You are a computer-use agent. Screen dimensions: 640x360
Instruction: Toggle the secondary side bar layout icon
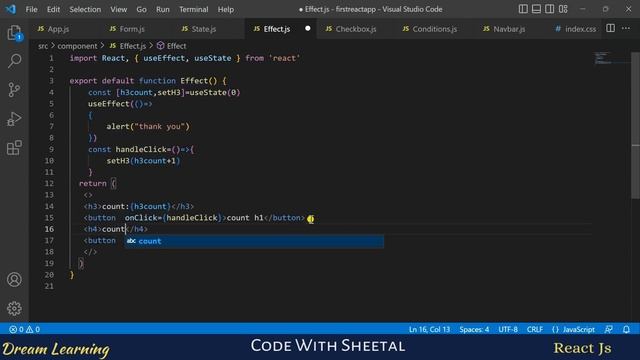[x=550, y=9]
